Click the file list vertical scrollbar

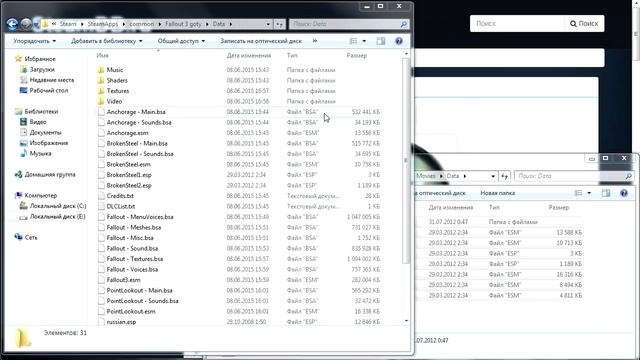point(406,160)
